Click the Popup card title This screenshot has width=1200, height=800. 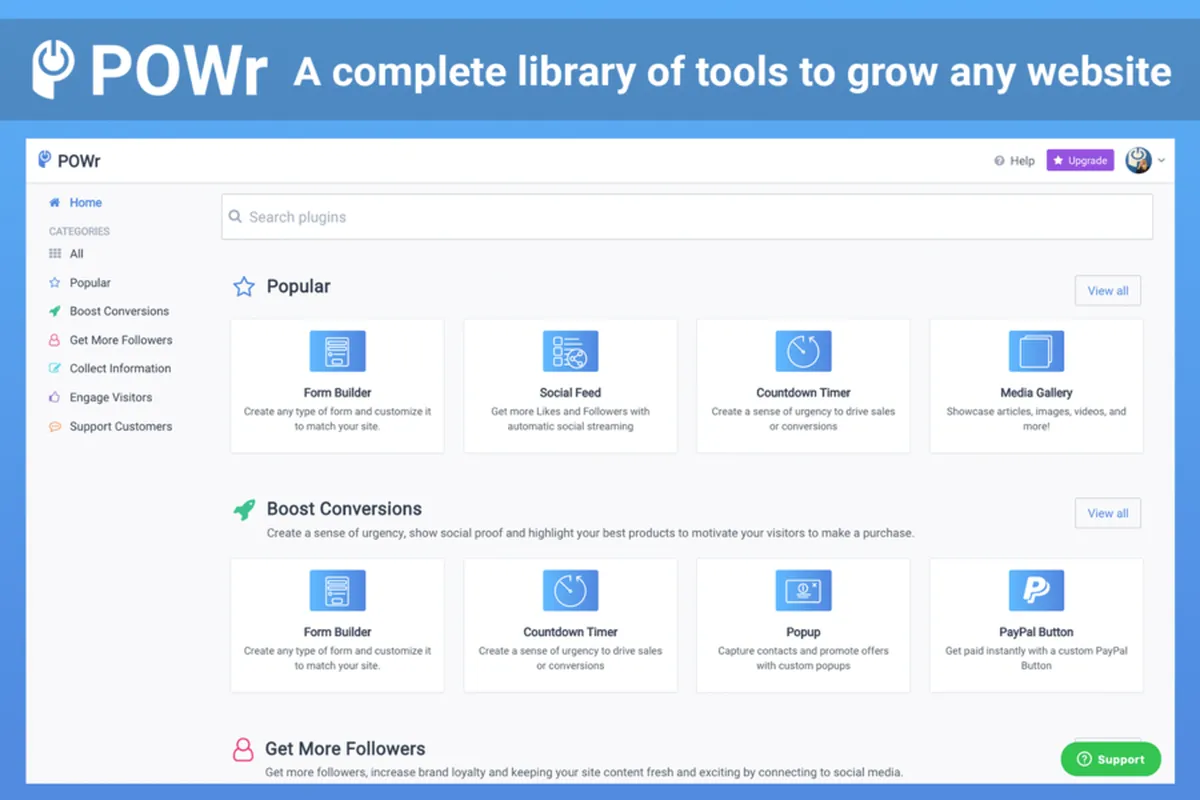click(804, 632)
